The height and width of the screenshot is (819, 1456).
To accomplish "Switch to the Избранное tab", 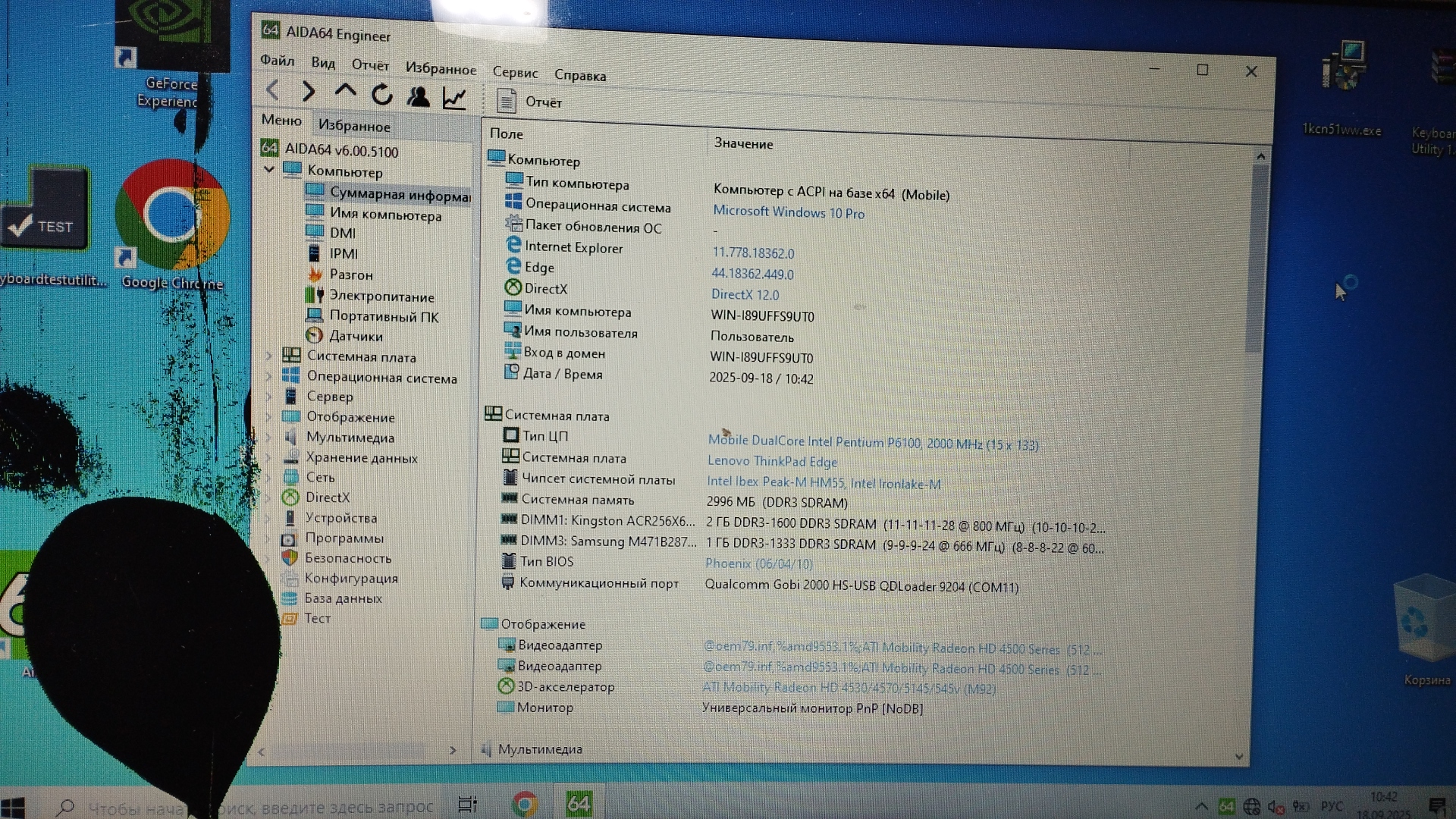I will (354, 126).
